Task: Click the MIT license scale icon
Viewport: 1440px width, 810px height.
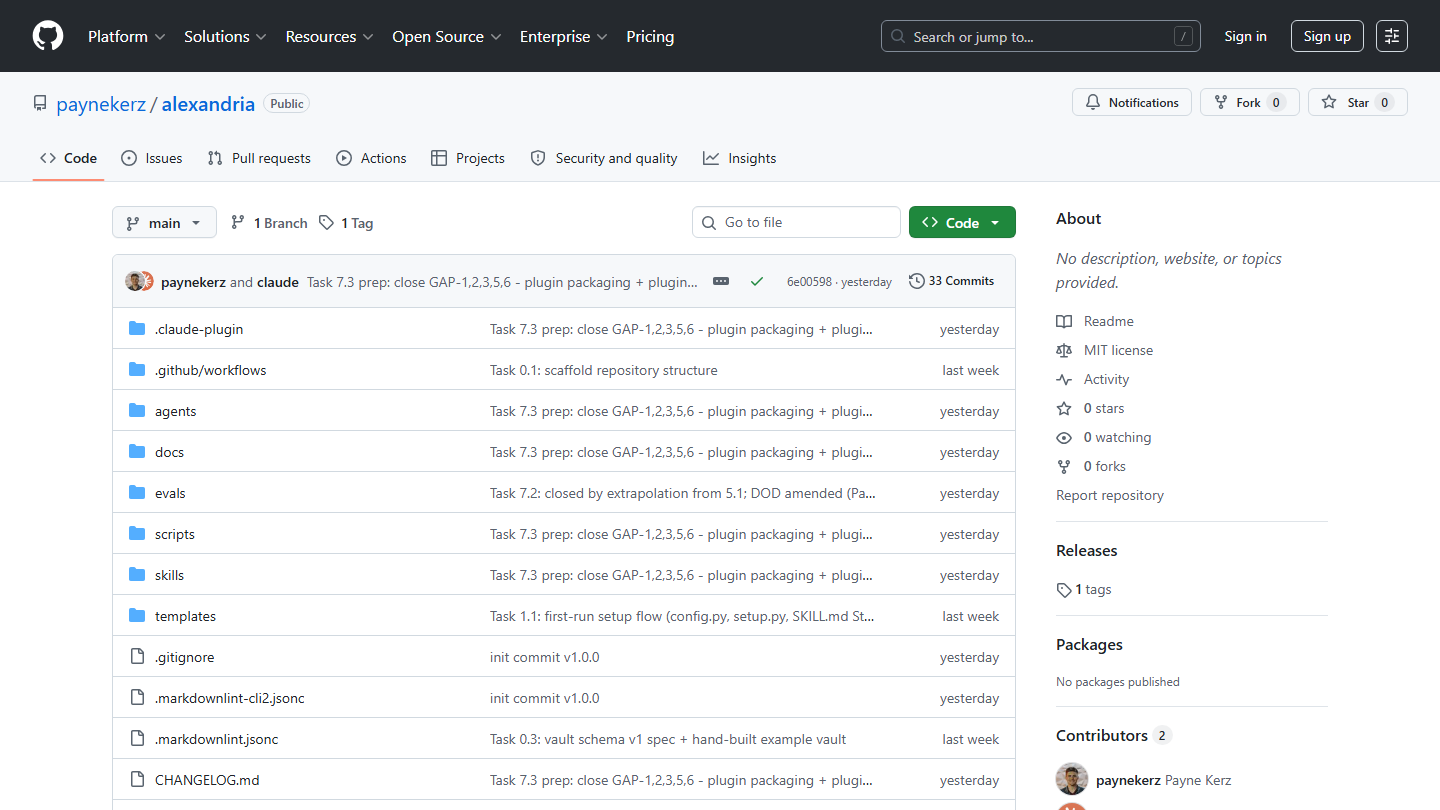Action: (1064, 350)
